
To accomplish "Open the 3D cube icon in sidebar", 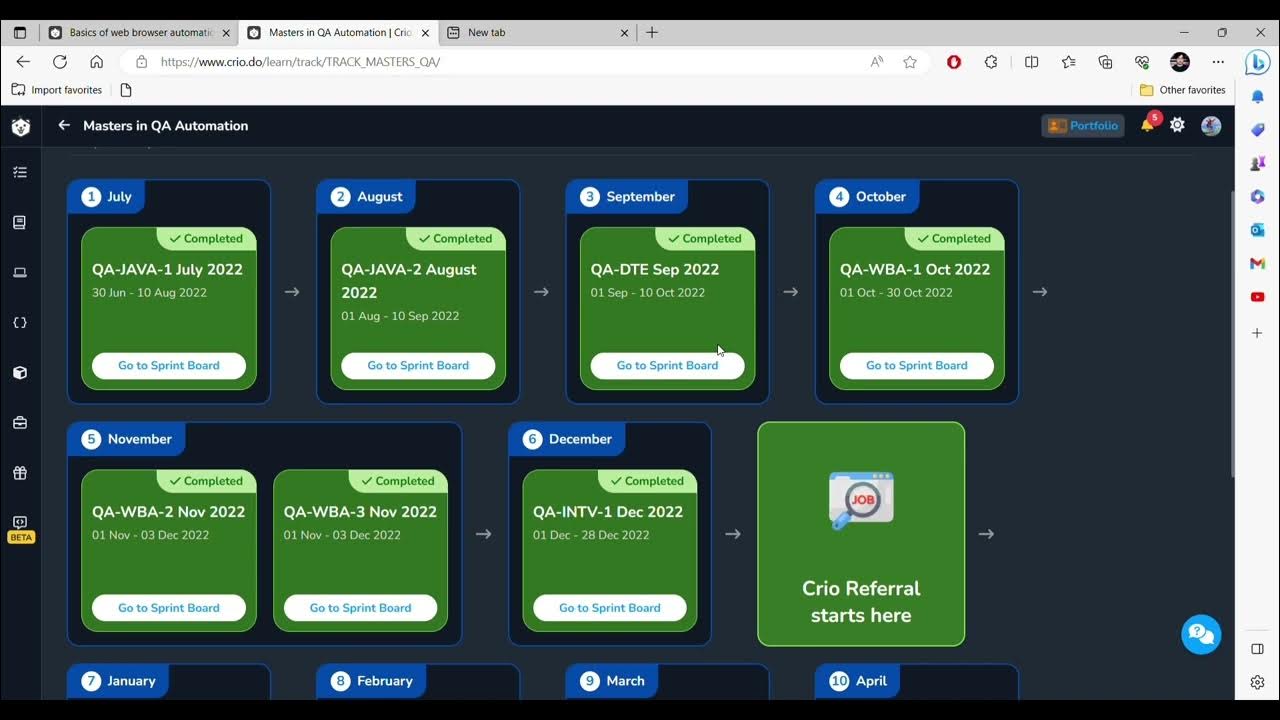I will [x=20, y=372].
